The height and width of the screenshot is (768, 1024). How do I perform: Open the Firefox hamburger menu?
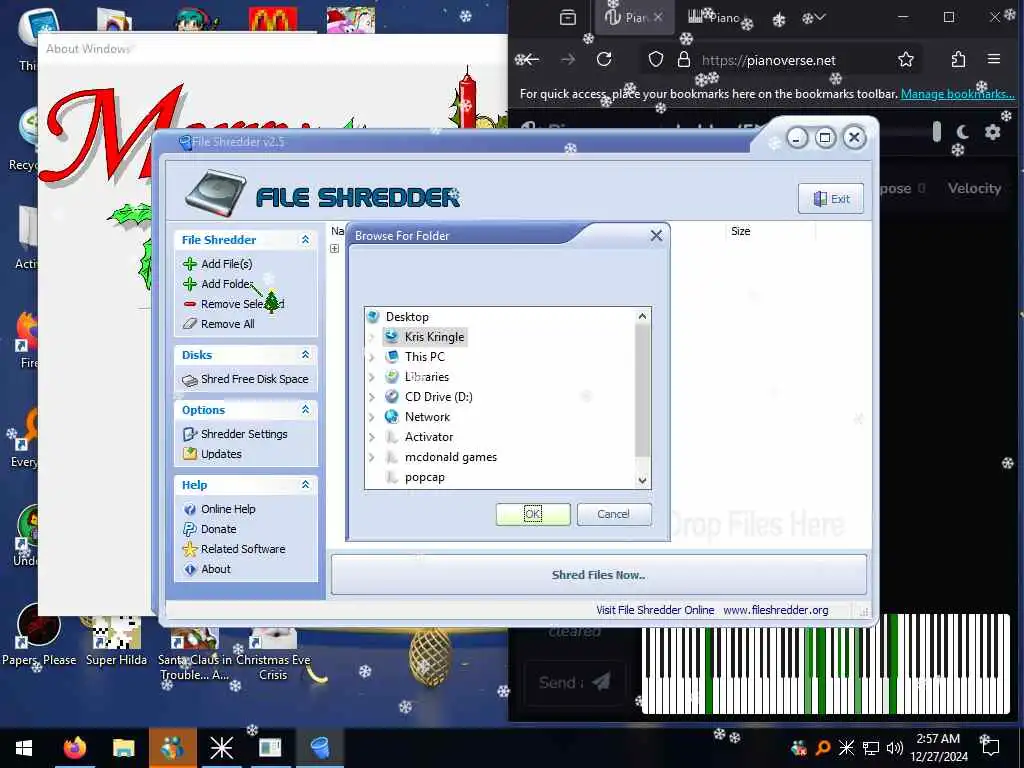coord(994,59)
